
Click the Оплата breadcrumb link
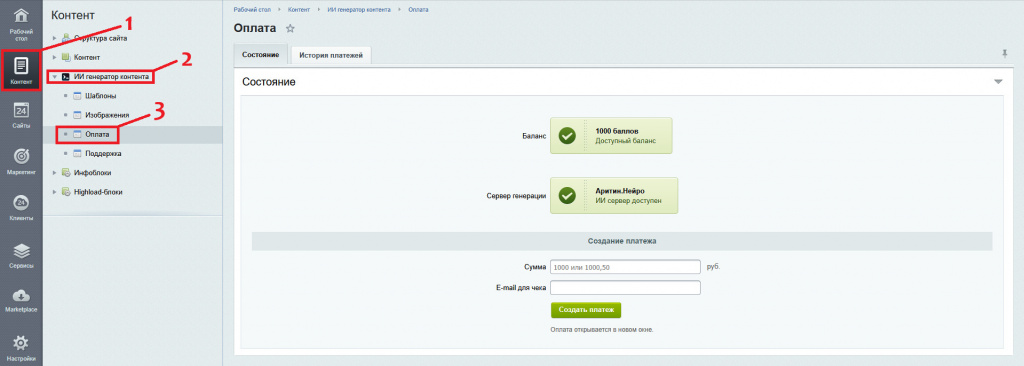pos(419,10)
